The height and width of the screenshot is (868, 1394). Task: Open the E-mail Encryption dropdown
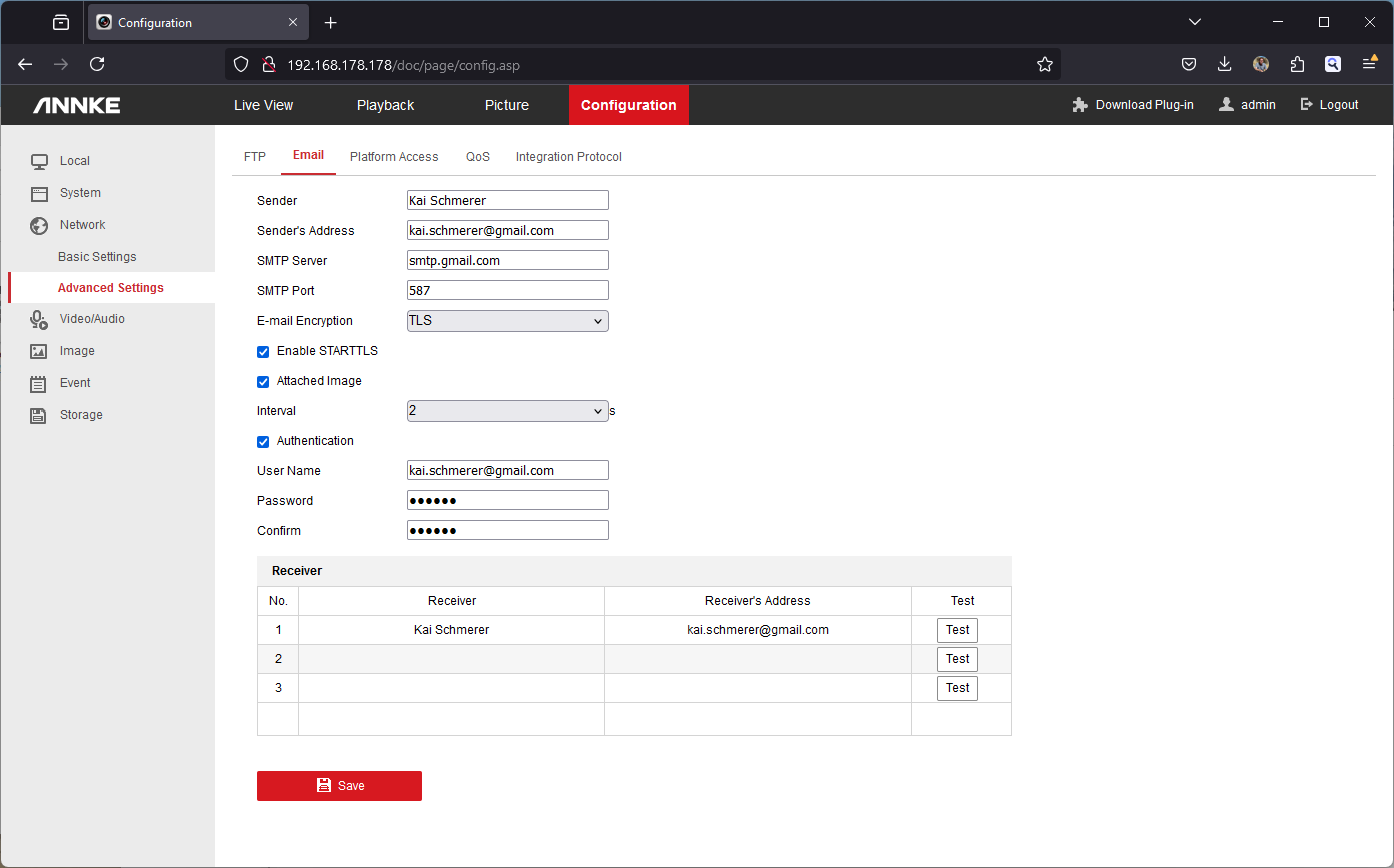click(x=507, y=321)
